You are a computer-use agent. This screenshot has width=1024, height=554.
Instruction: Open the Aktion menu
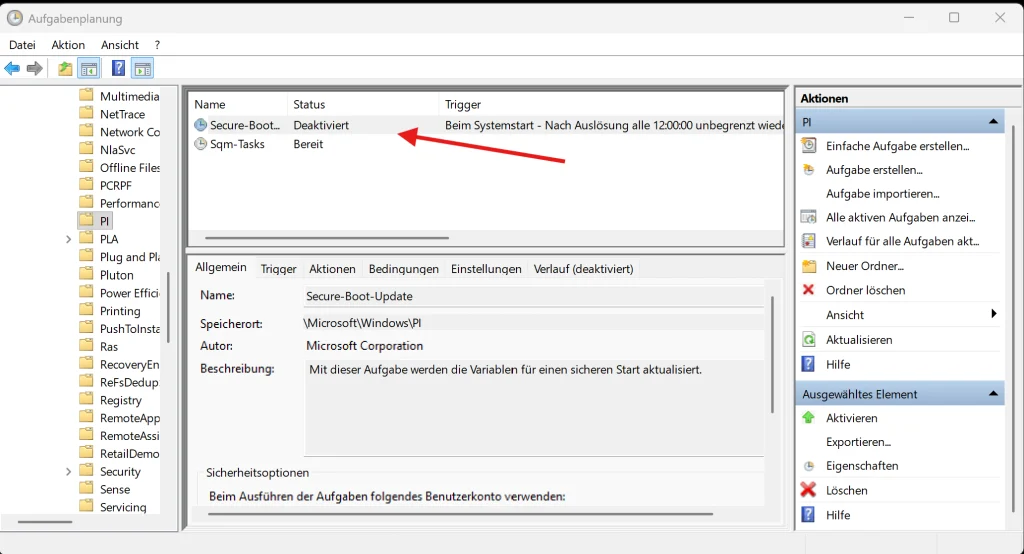(x=68, y=44)
